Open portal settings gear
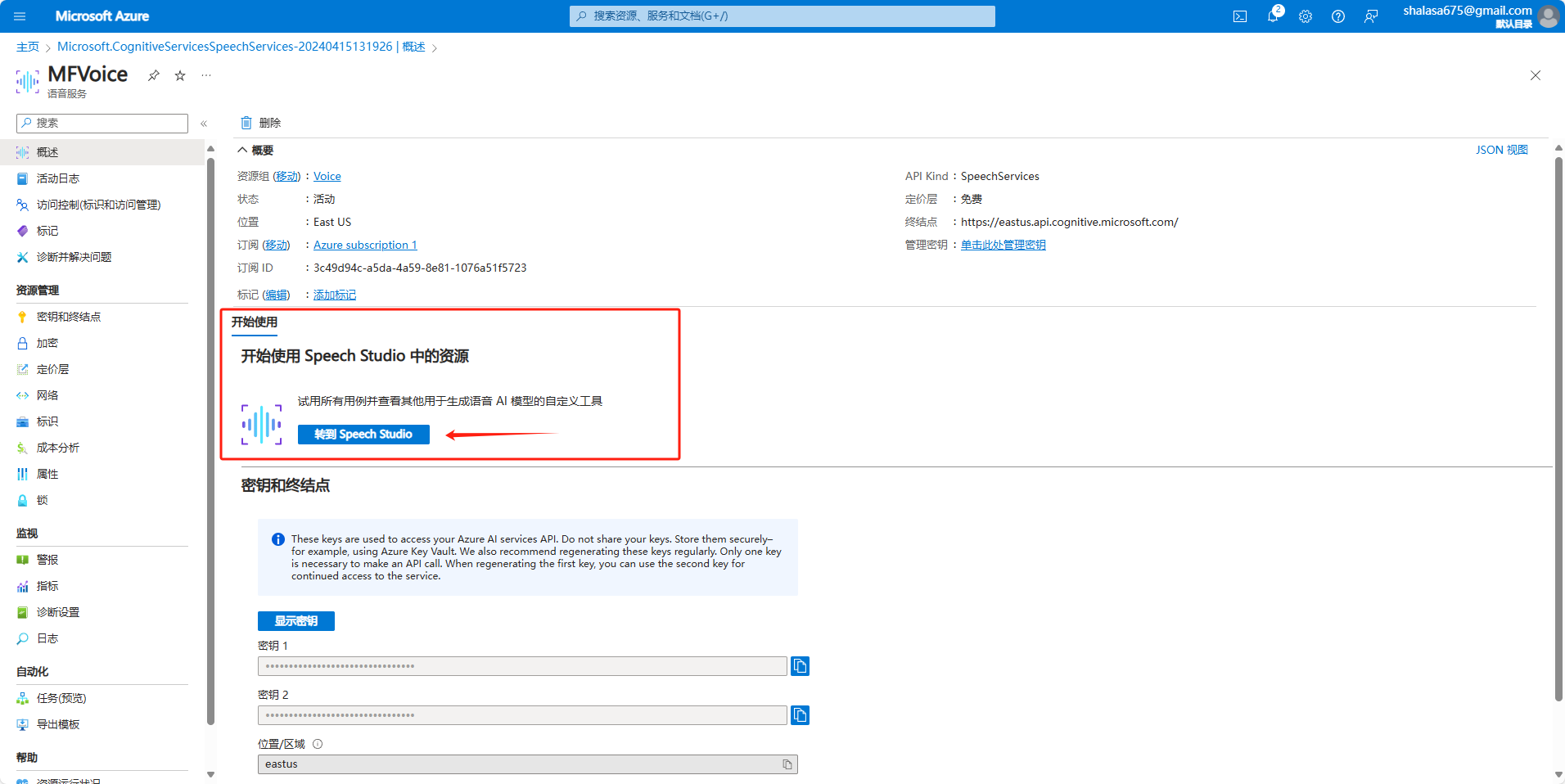The height and width of the screenshot is (784, 1565). [x=1306, y=16]
